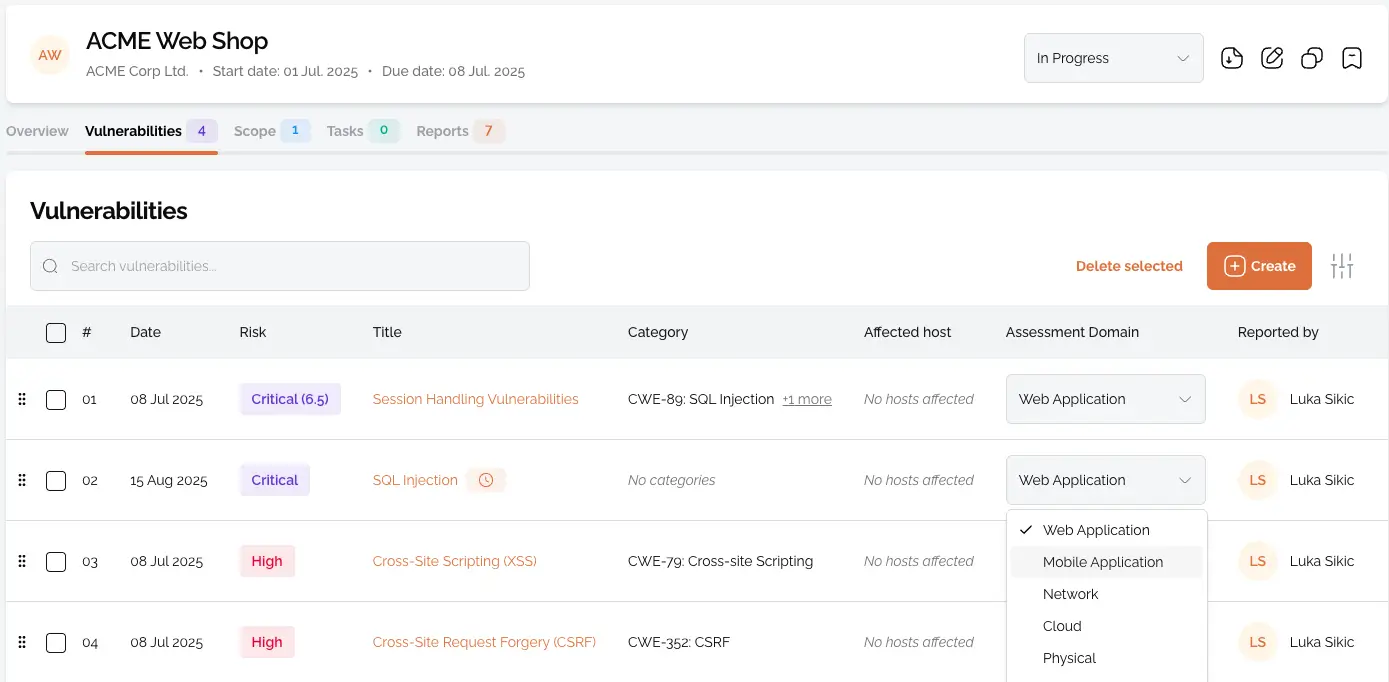Download the project export file
The width and height of the screenshot is (1389, 682).
point(1232,58)
